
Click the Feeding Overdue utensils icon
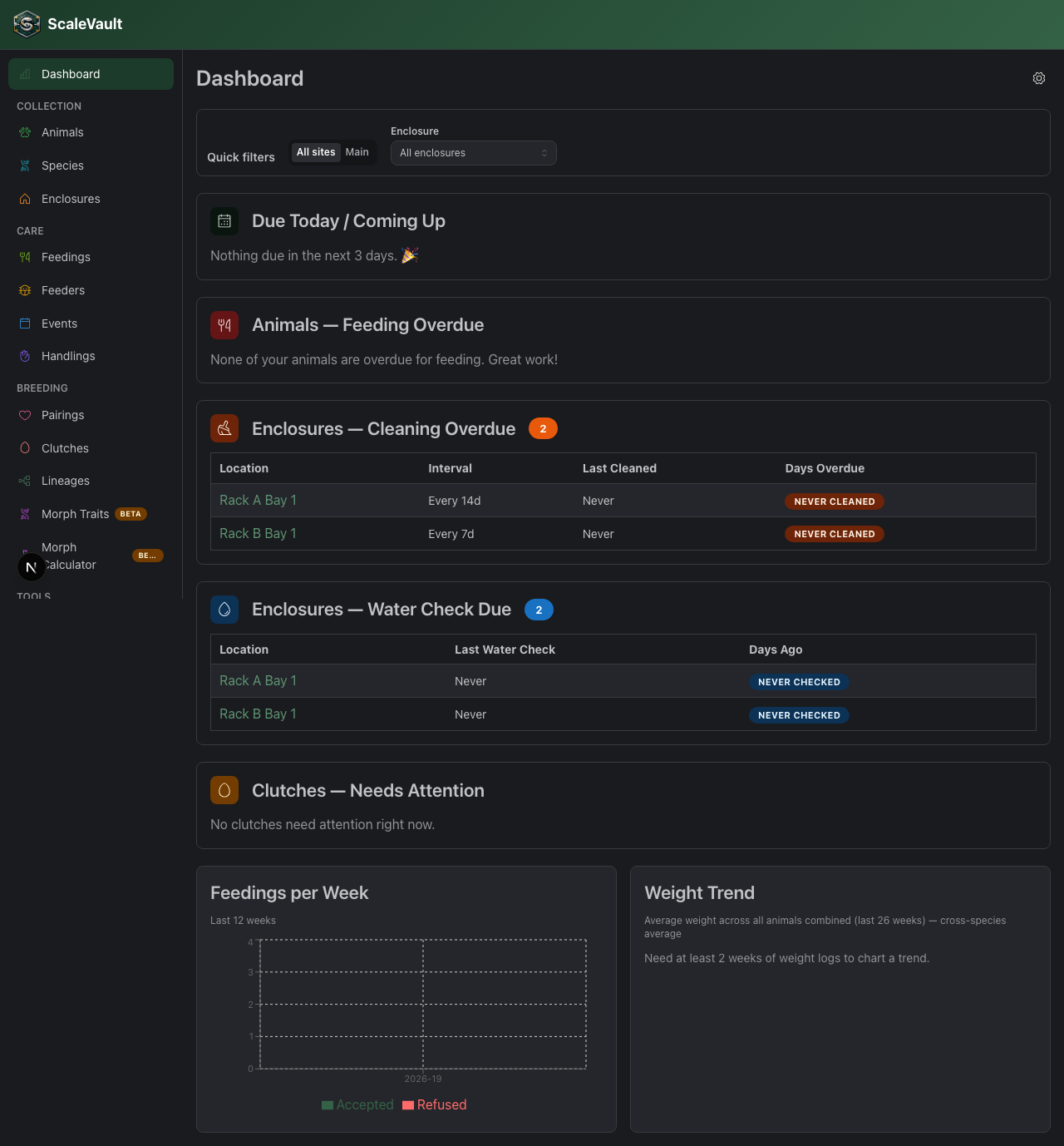[224, 325]
